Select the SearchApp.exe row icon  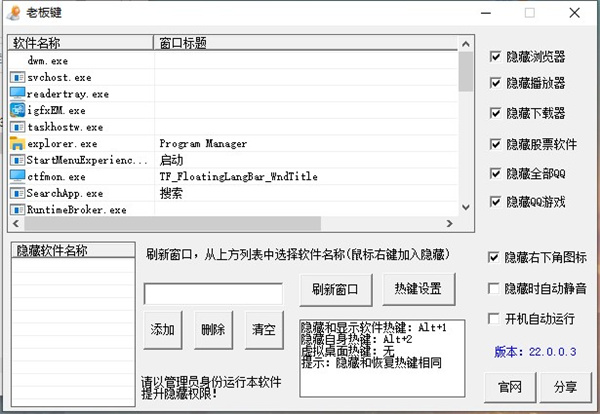coord(17,193)
